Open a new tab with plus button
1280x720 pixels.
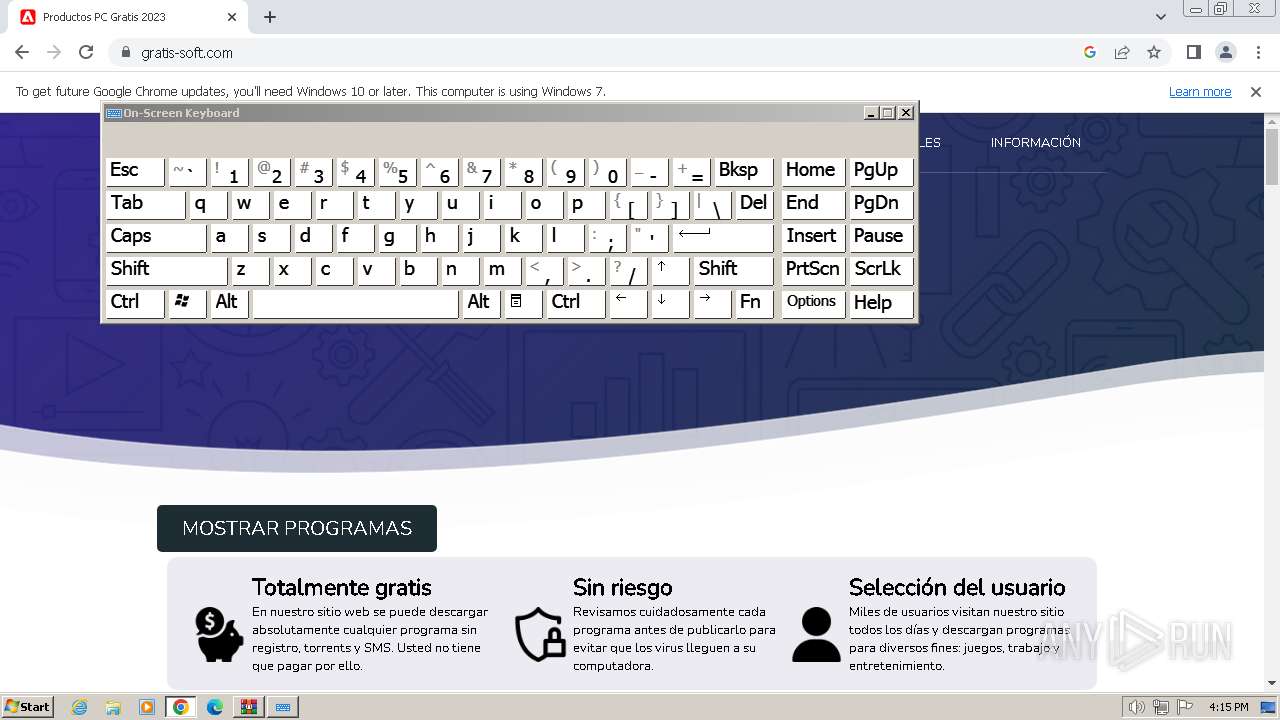click(270, 17)
